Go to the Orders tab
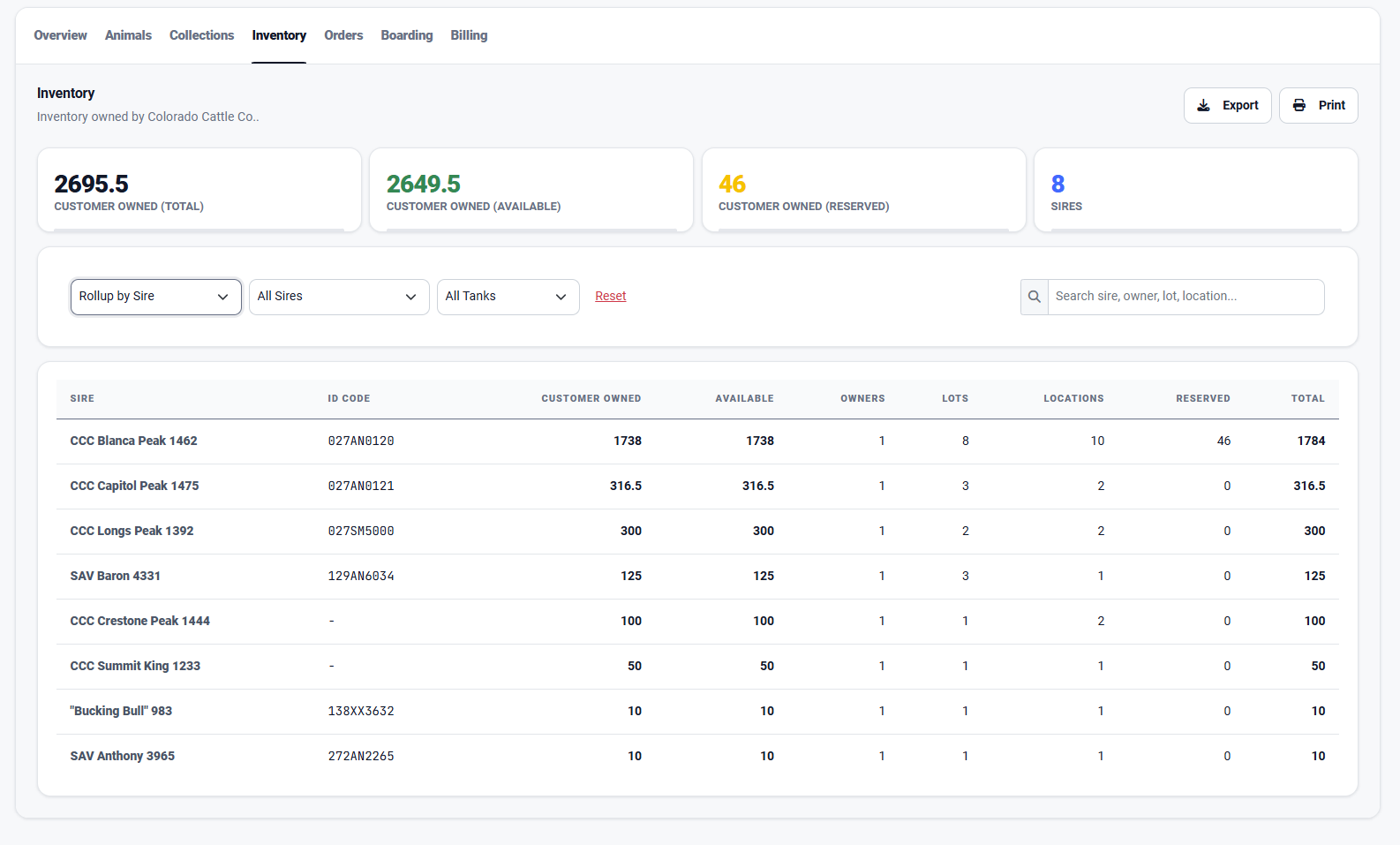1400x845 pixels. tap(343, 35)
